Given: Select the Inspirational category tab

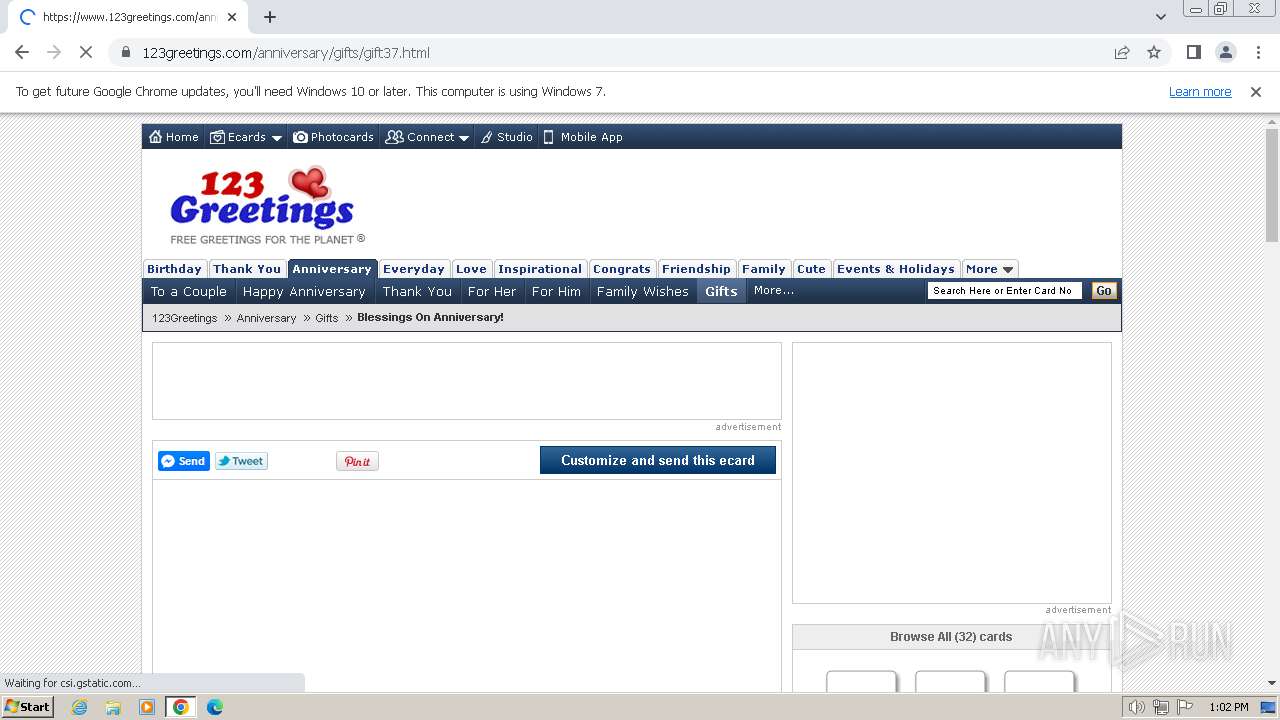Looking at the screenshot, I should coord(540,269).
